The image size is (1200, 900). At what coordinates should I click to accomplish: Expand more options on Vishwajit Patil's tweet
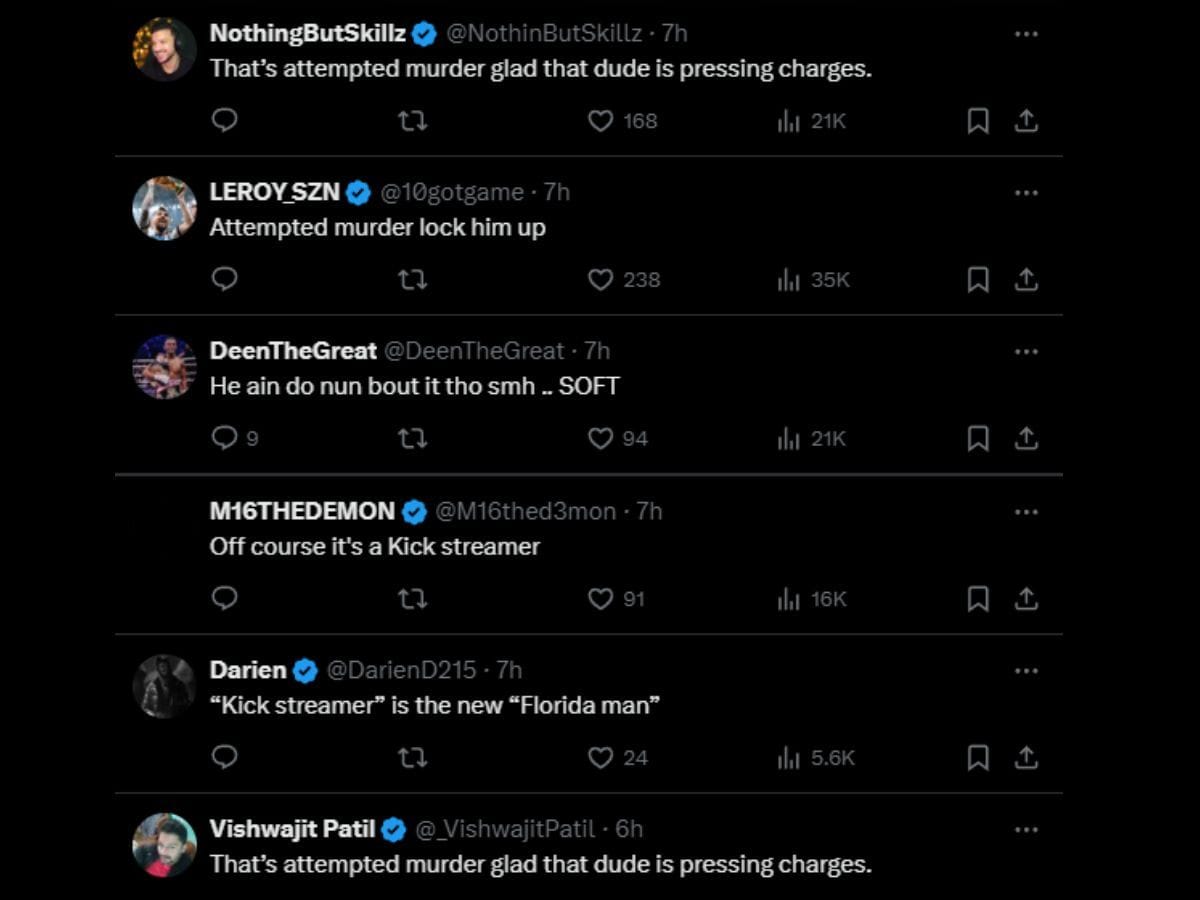(x=1026, y=830)
